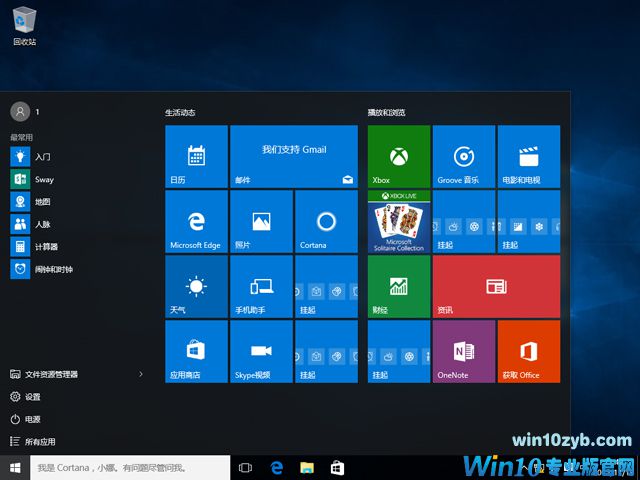Image resolution: width=640 pixels, height=480 pixels.
Task: Open the Groove 音乐 tile
Action: pos(463,156)
